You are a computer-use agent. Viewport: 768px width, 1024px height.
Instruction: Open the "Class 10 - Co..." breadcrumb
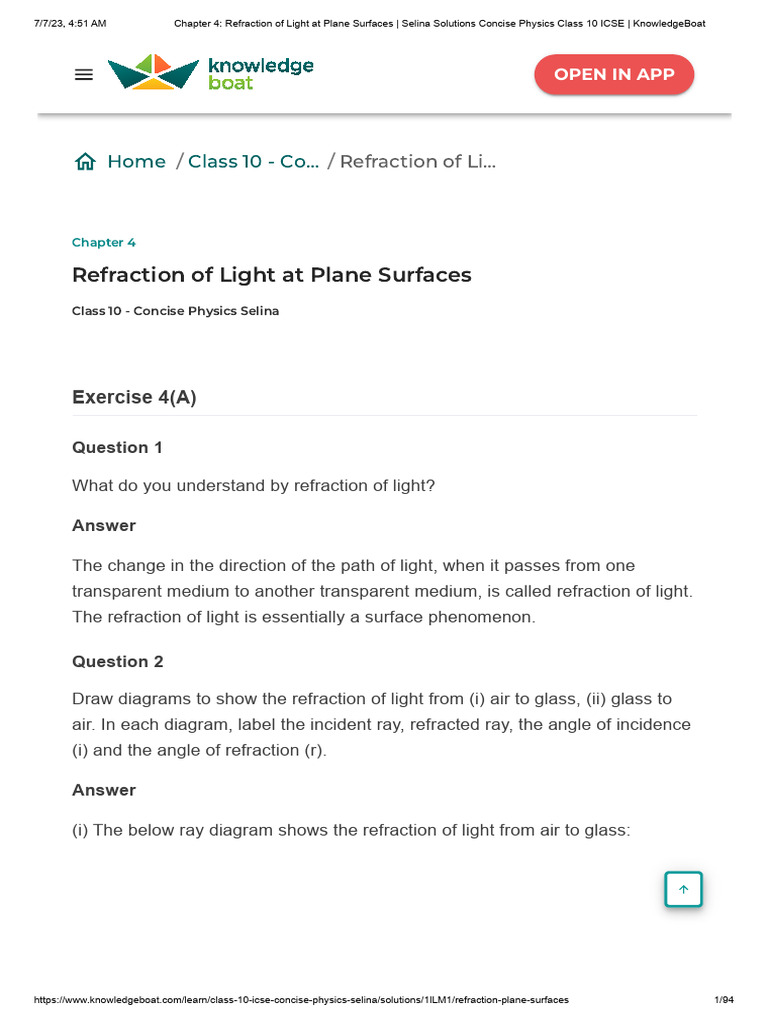coord(253,162)
